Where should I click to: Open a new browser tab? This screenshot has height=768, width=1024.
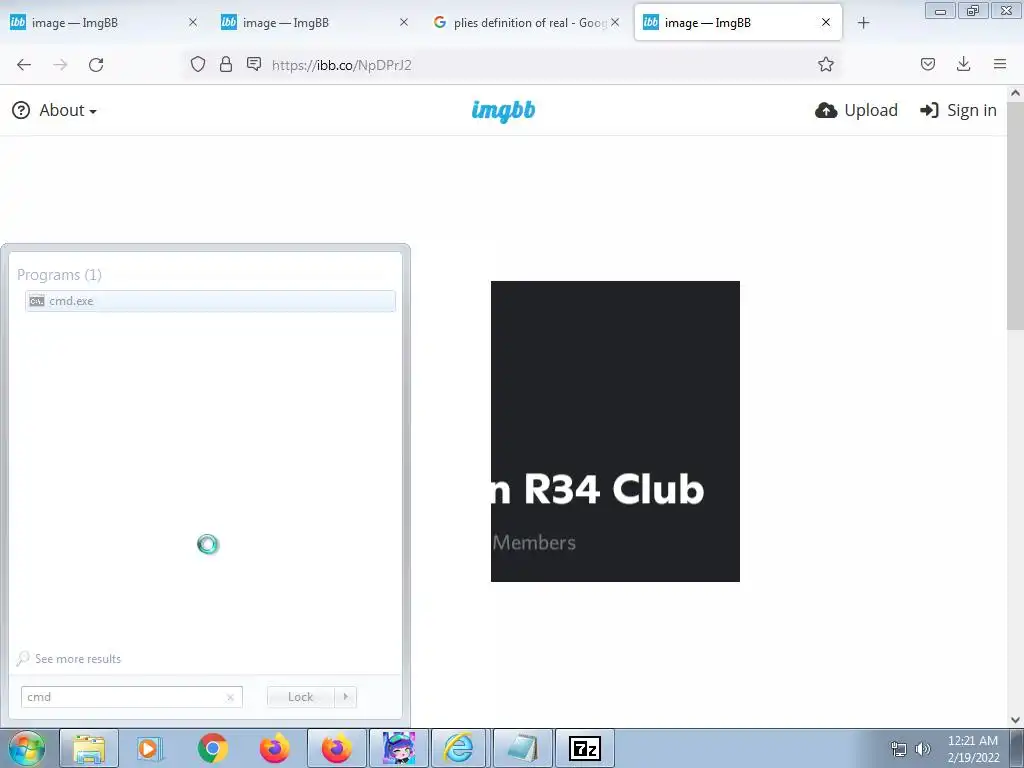pos(863,23)
